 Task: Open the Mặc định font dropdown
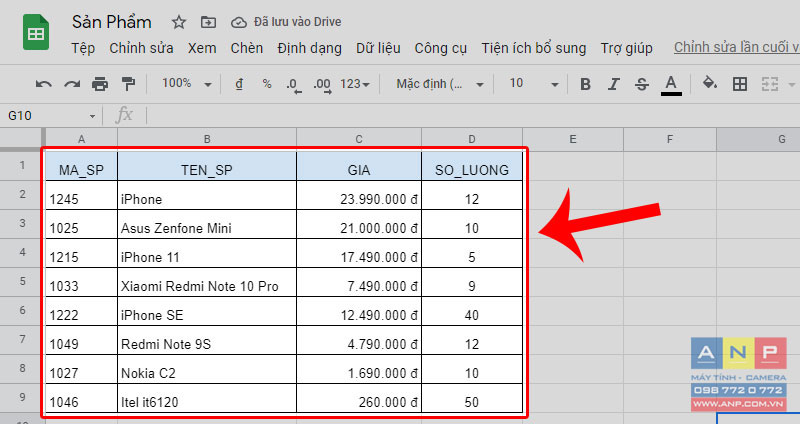440,84
